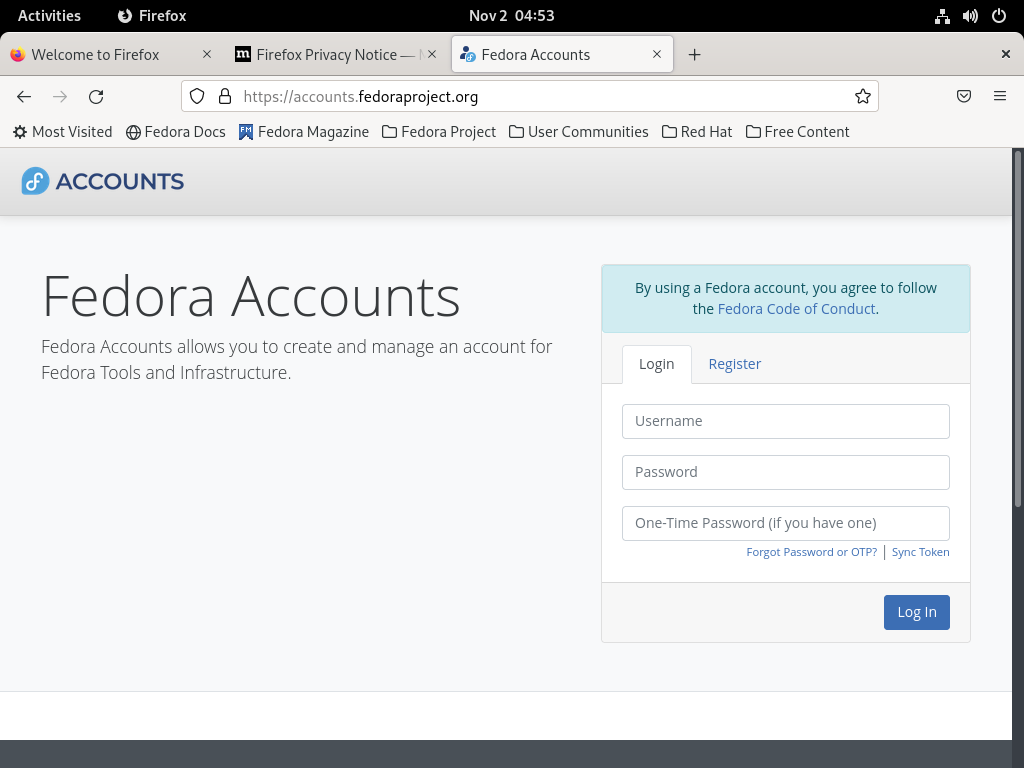Switch to the Register tab

point(735,364)
